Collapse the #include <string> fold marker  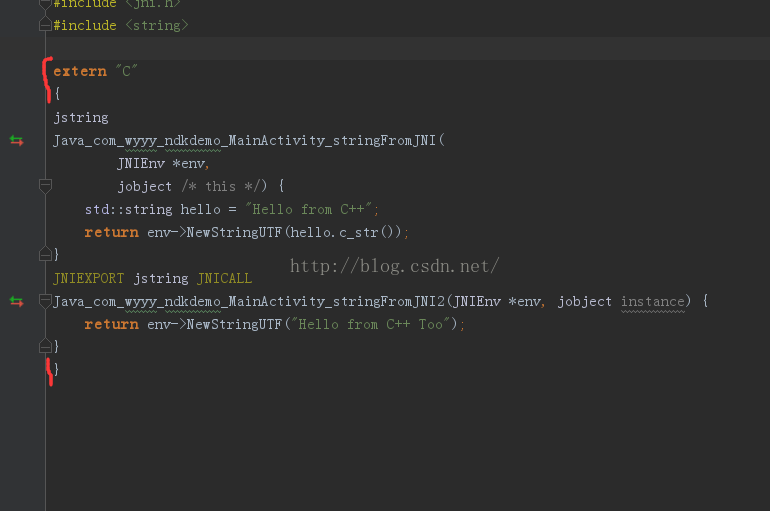point(45,25)
